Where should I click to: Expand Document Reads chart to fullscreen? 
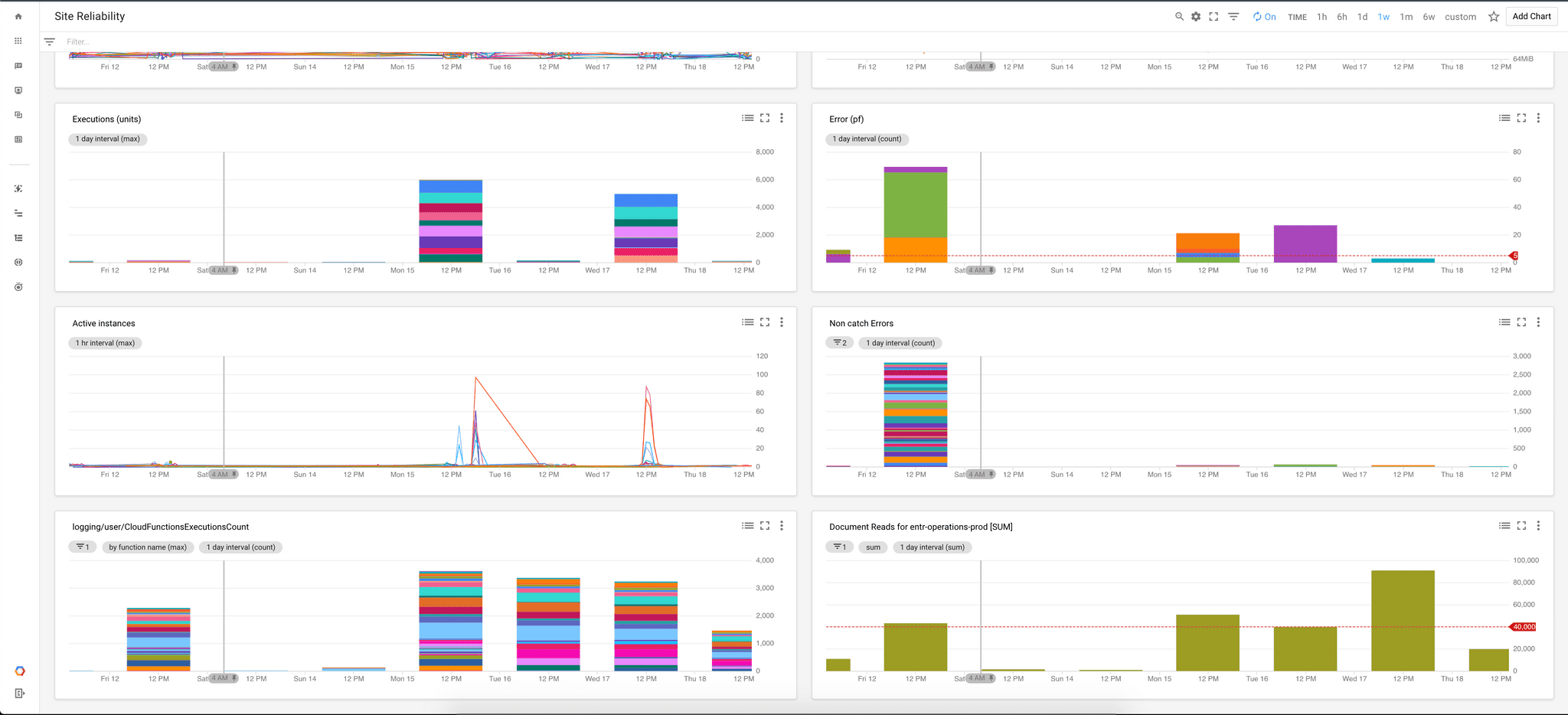[1521, 526]
